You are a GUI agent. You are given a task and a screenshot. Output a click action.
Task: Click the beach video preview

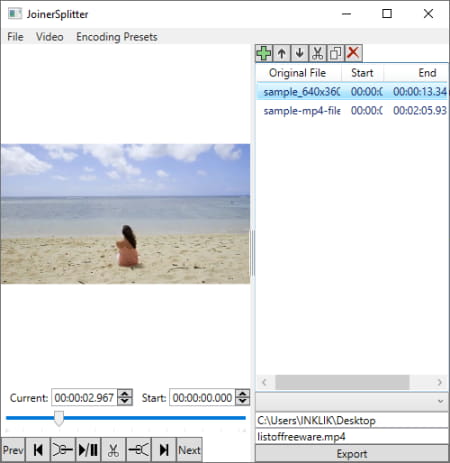(125, 214)
